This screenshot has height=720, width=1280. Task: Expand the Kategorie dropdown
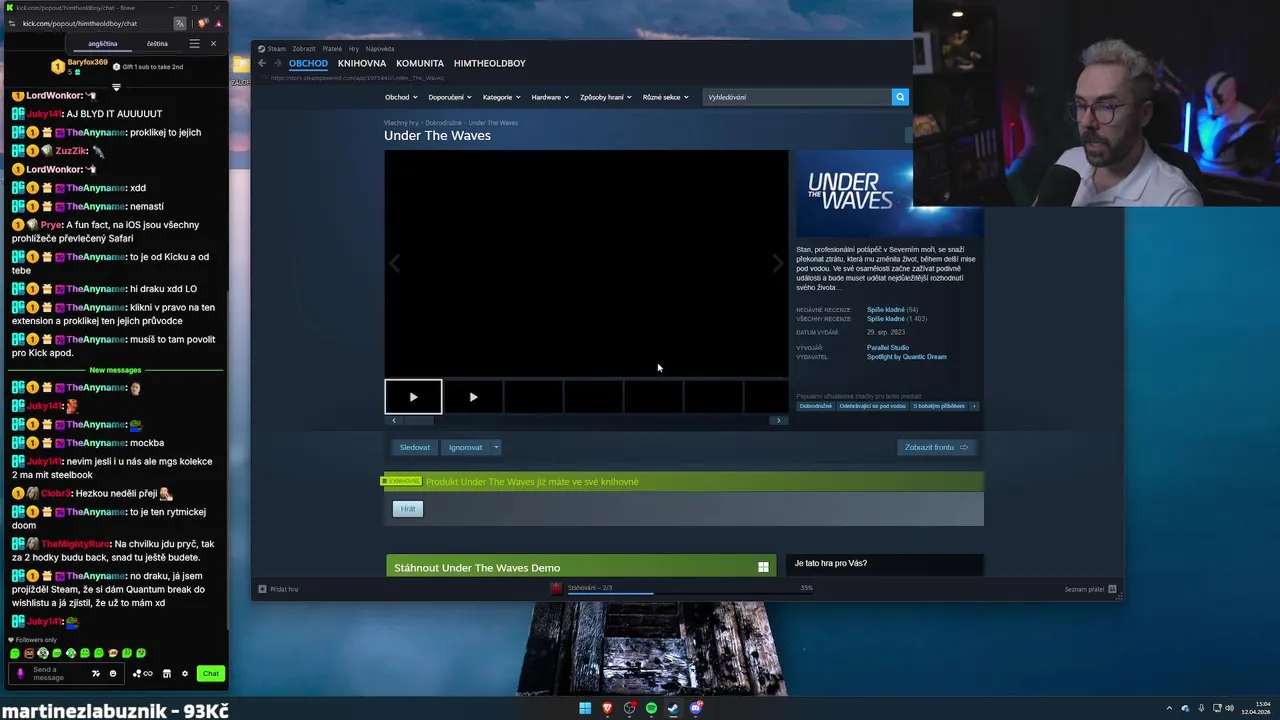(x=501, y=97)
